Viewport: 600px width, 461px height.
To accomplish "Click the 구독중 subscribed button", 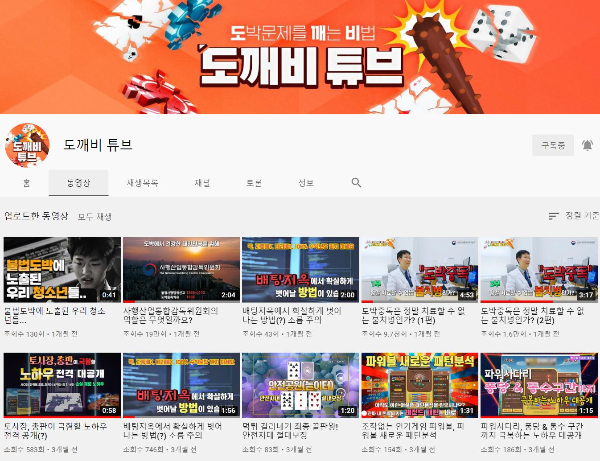I will coord(553,145).
